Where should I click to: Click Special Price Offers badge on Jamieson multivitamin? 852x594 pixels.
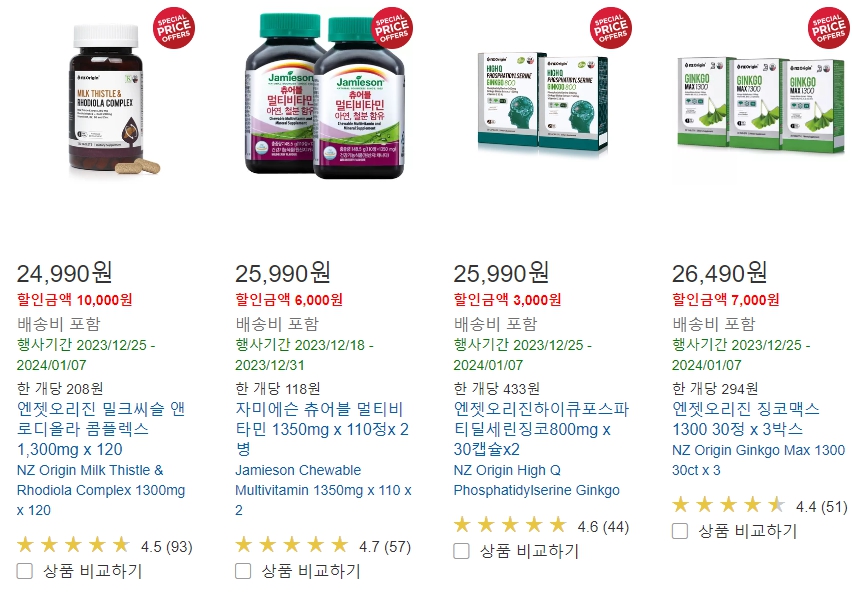(x=392, y=28)
